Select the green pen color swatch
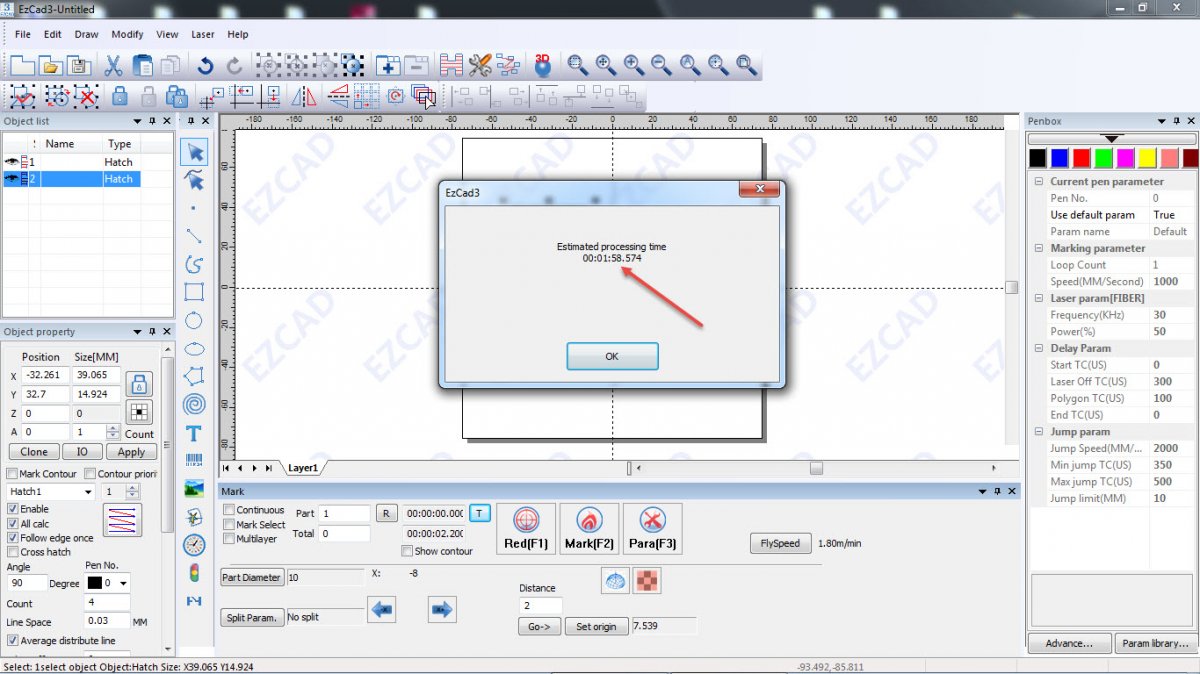Screen dimensions: 1200x674 click(1103, 158)
